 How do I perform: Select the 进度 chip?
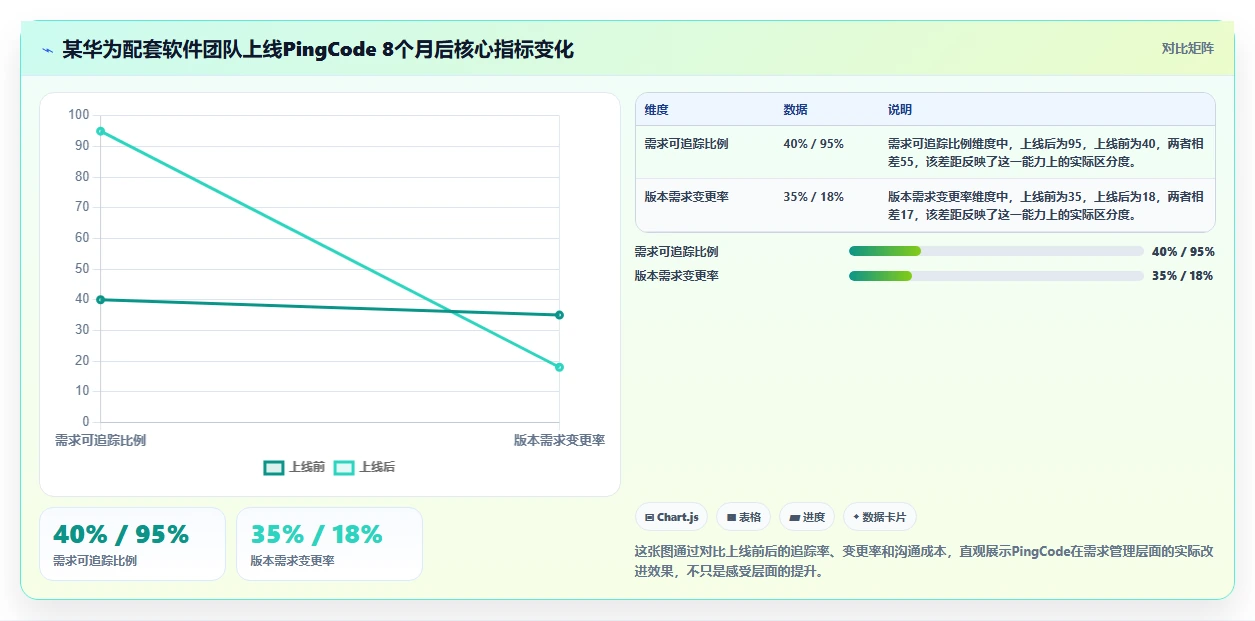(807, 517)
